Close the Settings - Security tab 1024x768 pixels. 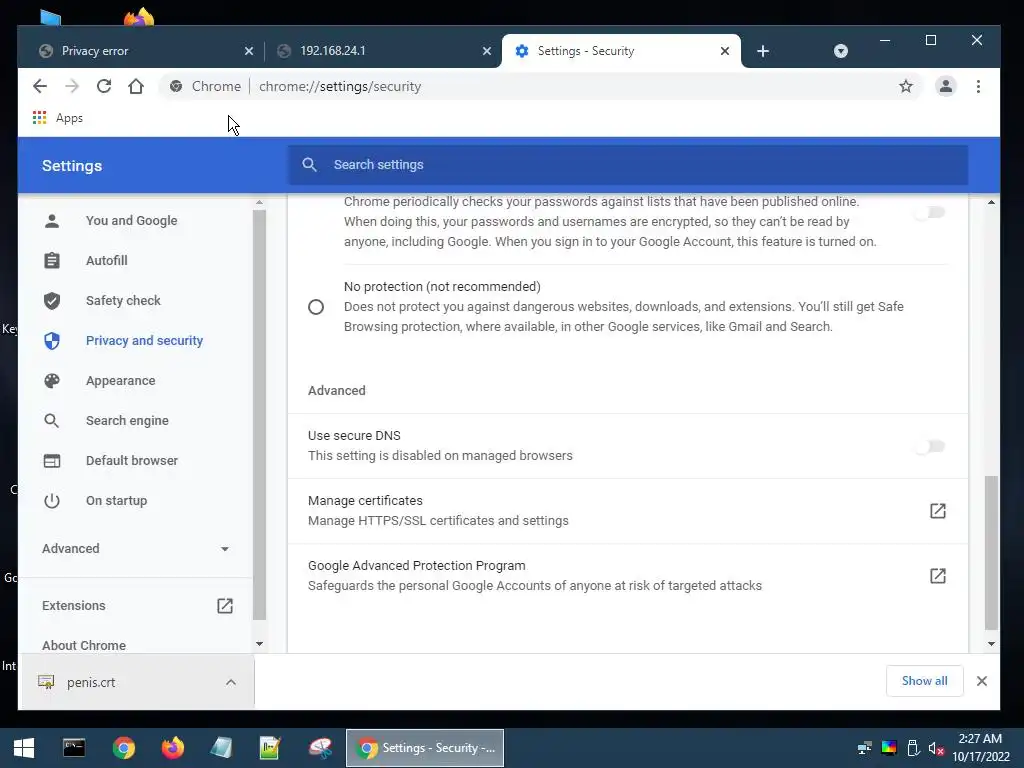[725, 51]
